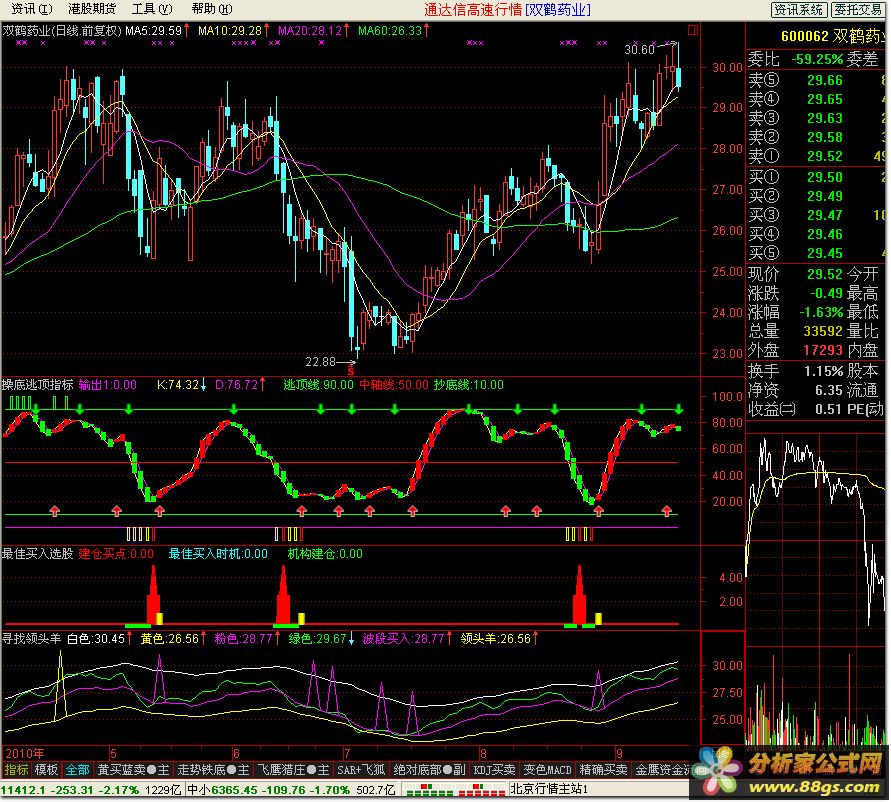Image resolution: width=891 pixels, height=802 pixels.
Task: Click the 北京行情主站1 status entry
Action: (x=548, y=789)
